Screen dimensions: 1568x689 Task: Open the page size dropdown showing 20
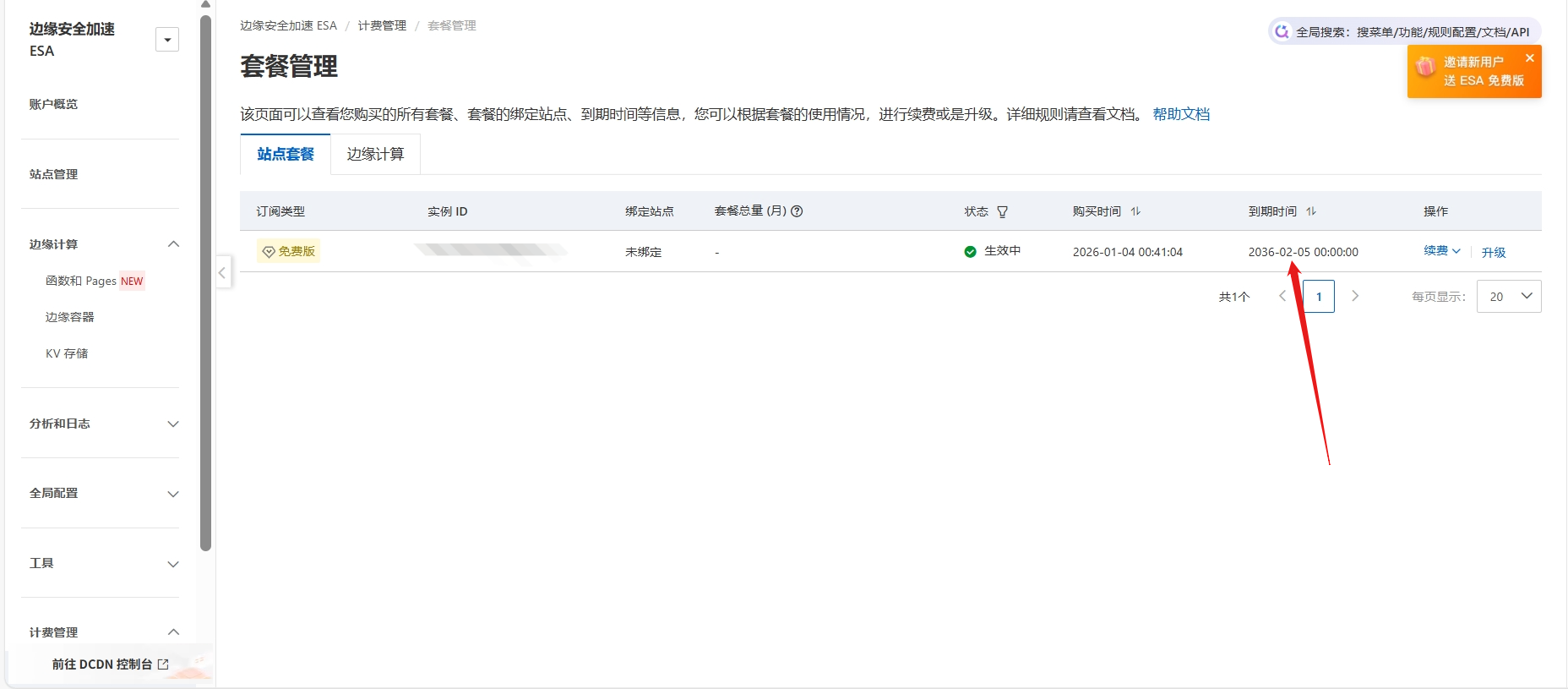point(1509,297)
